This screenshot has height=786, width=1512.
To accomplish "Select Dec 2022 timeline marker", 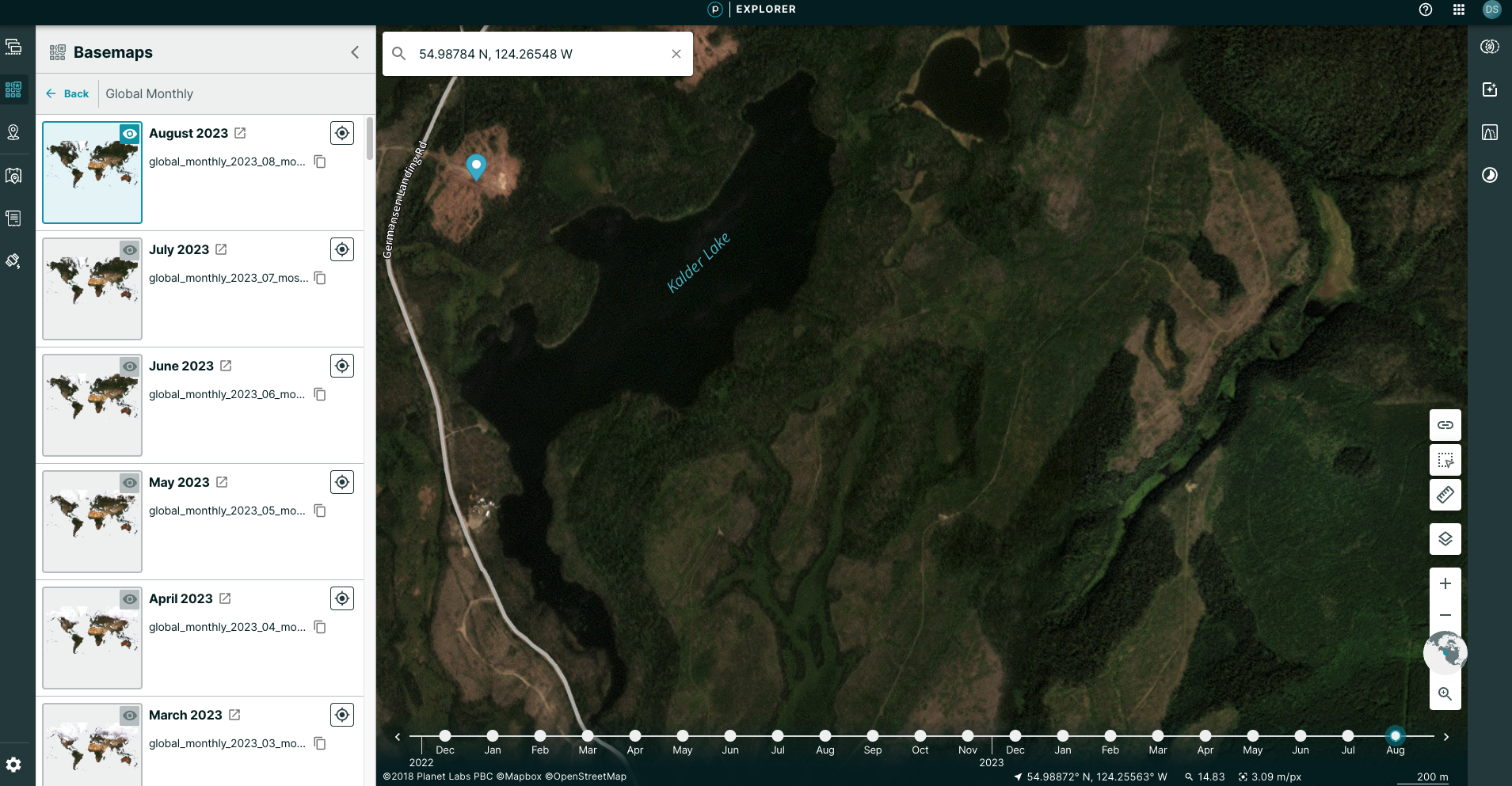I will (x=1015, y=736).
